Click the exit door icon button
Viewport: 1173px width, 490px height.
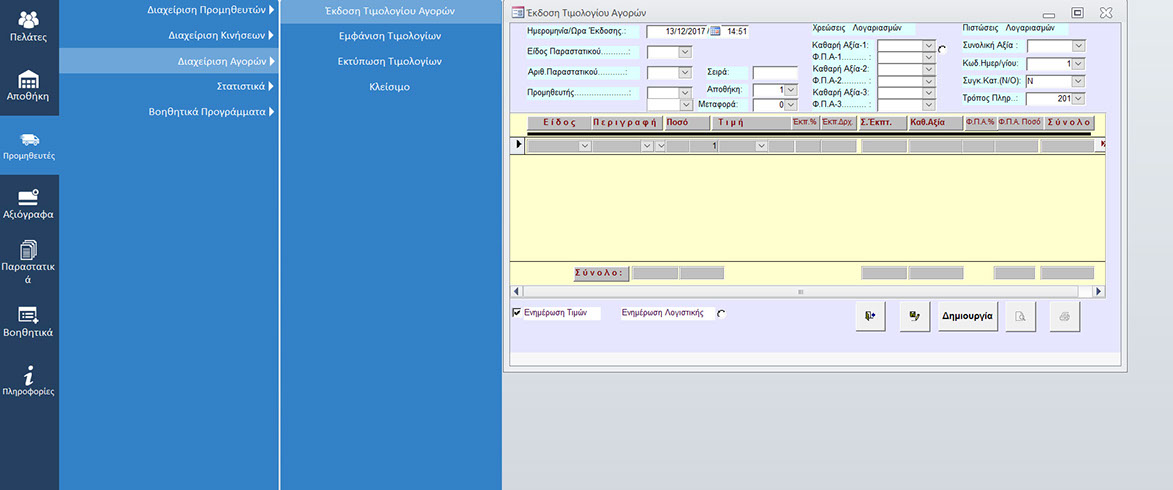tap(871, 316)
